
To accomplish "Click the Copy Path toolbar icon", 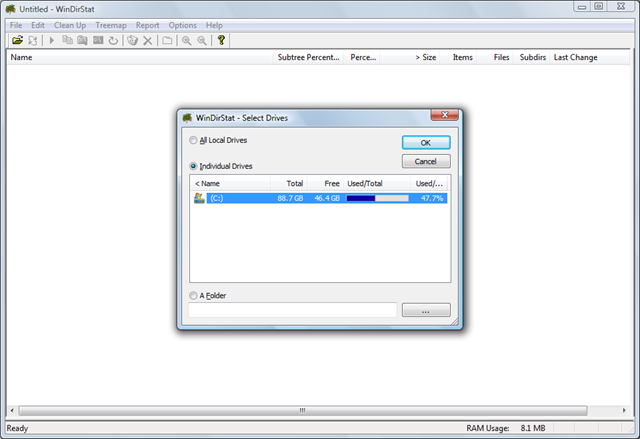I will tap(67, 40).
